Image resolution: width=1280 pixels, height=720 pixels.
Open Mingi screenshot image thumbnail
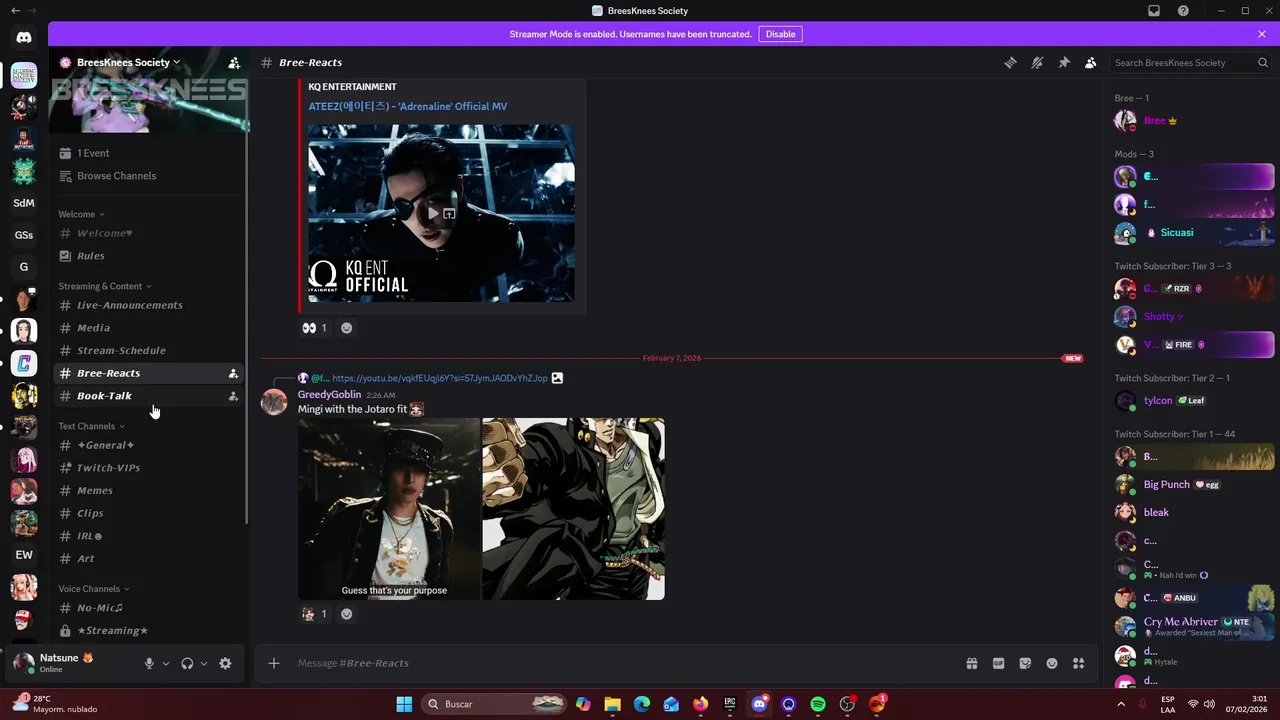coord(389,509)
